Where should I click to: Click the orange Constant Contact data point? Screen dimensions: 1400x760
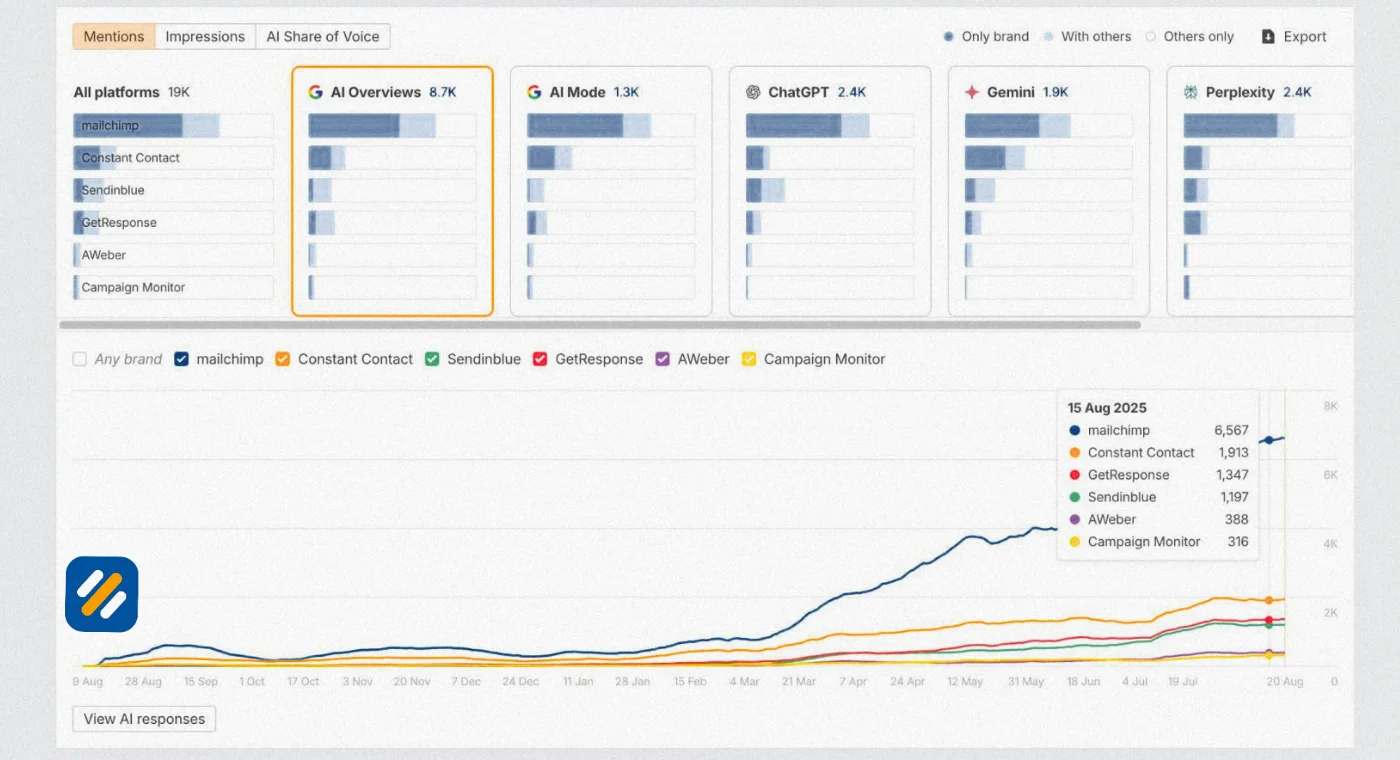click(1270, 600)
